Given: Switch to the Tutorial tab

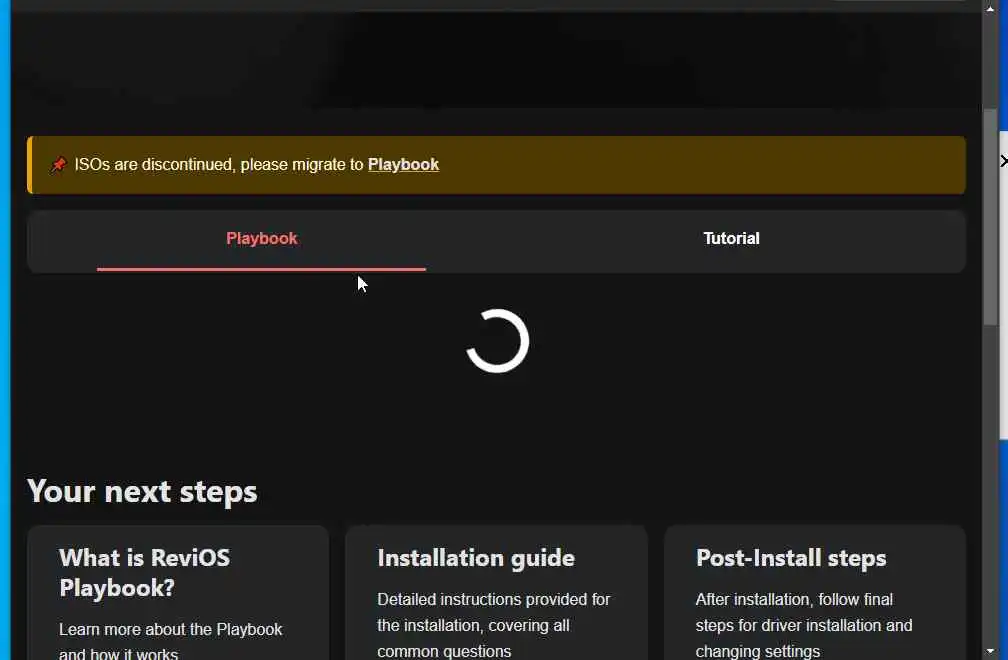Looking at the screenshot, I should click(731, 238).
